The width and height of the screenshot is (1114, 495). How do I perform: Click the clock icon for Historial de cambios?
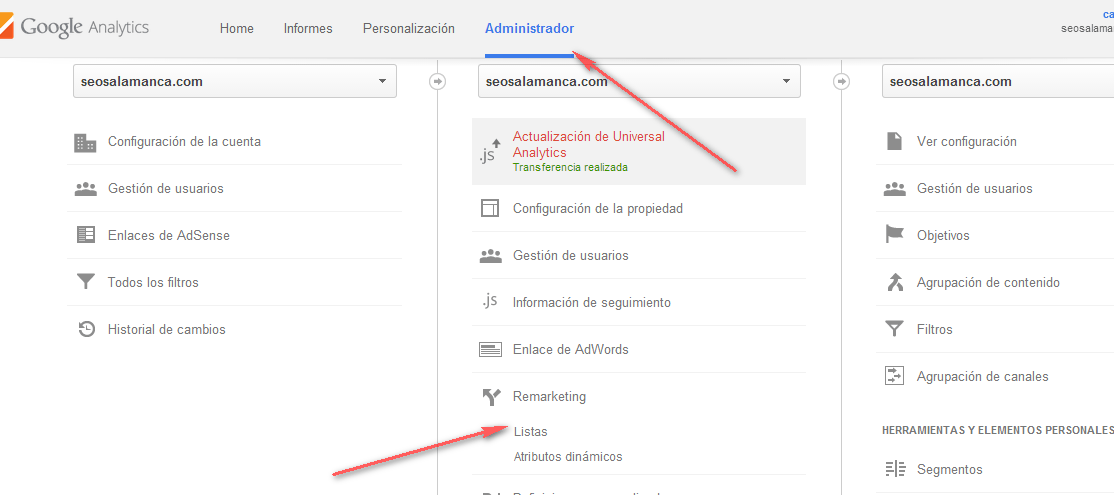86,330
